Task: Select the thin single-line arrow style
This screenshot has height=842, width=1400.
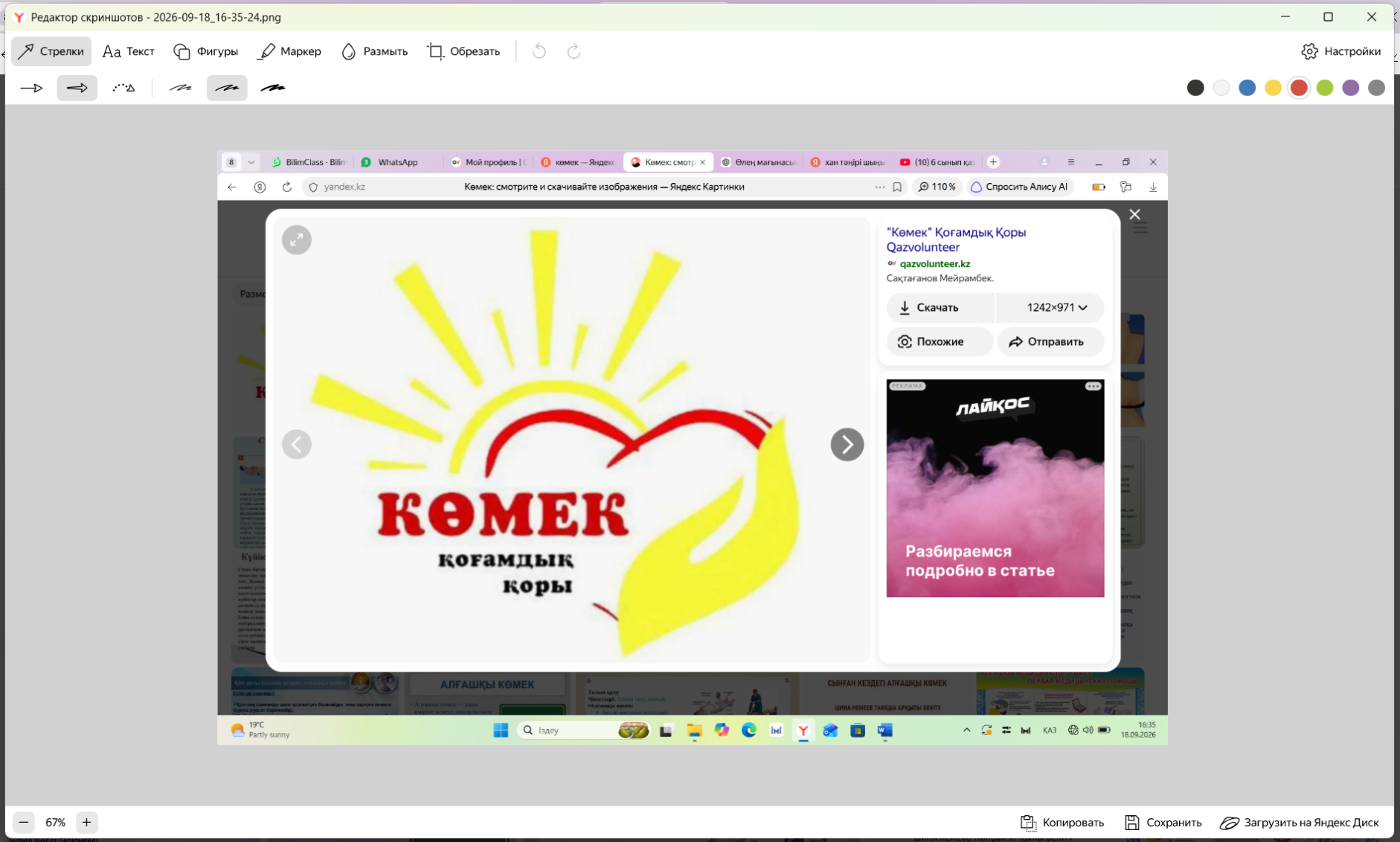Action: point(31,88)
